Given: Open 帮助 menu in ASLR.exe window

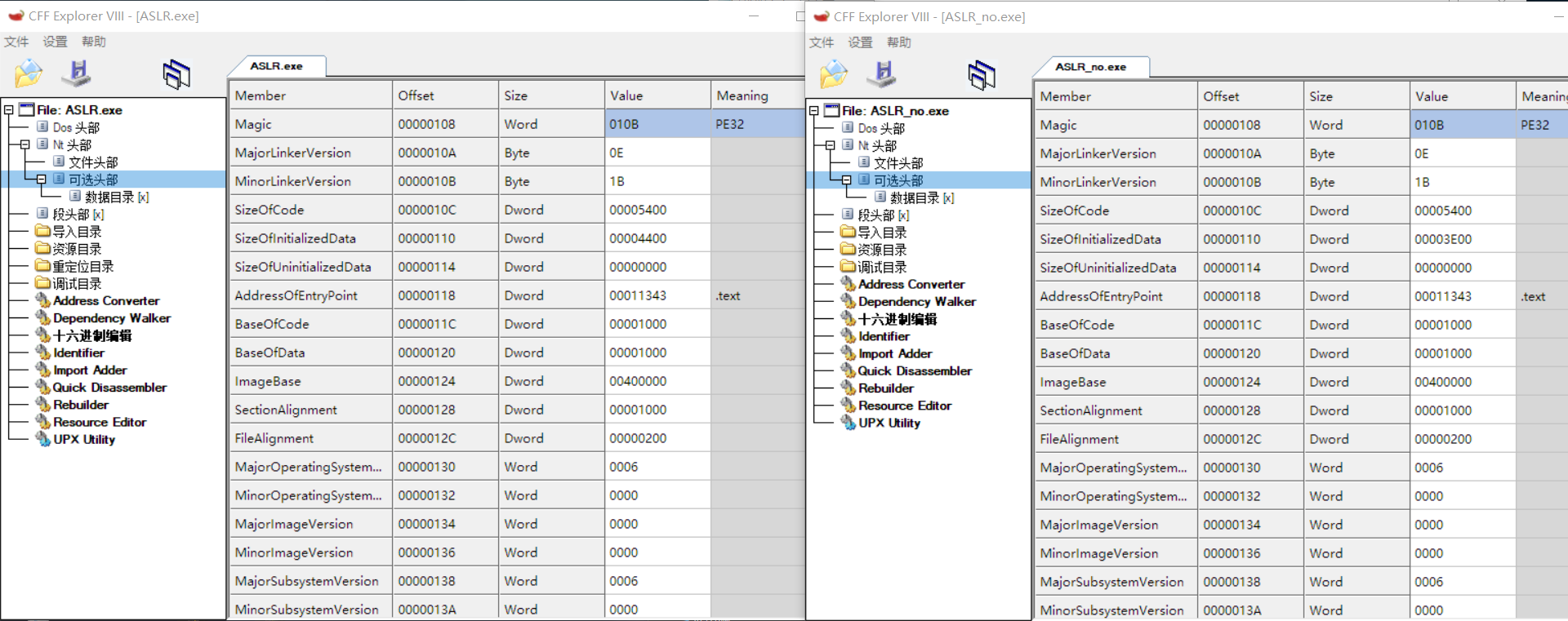Looking at the screenshot, I should (94, 42).
